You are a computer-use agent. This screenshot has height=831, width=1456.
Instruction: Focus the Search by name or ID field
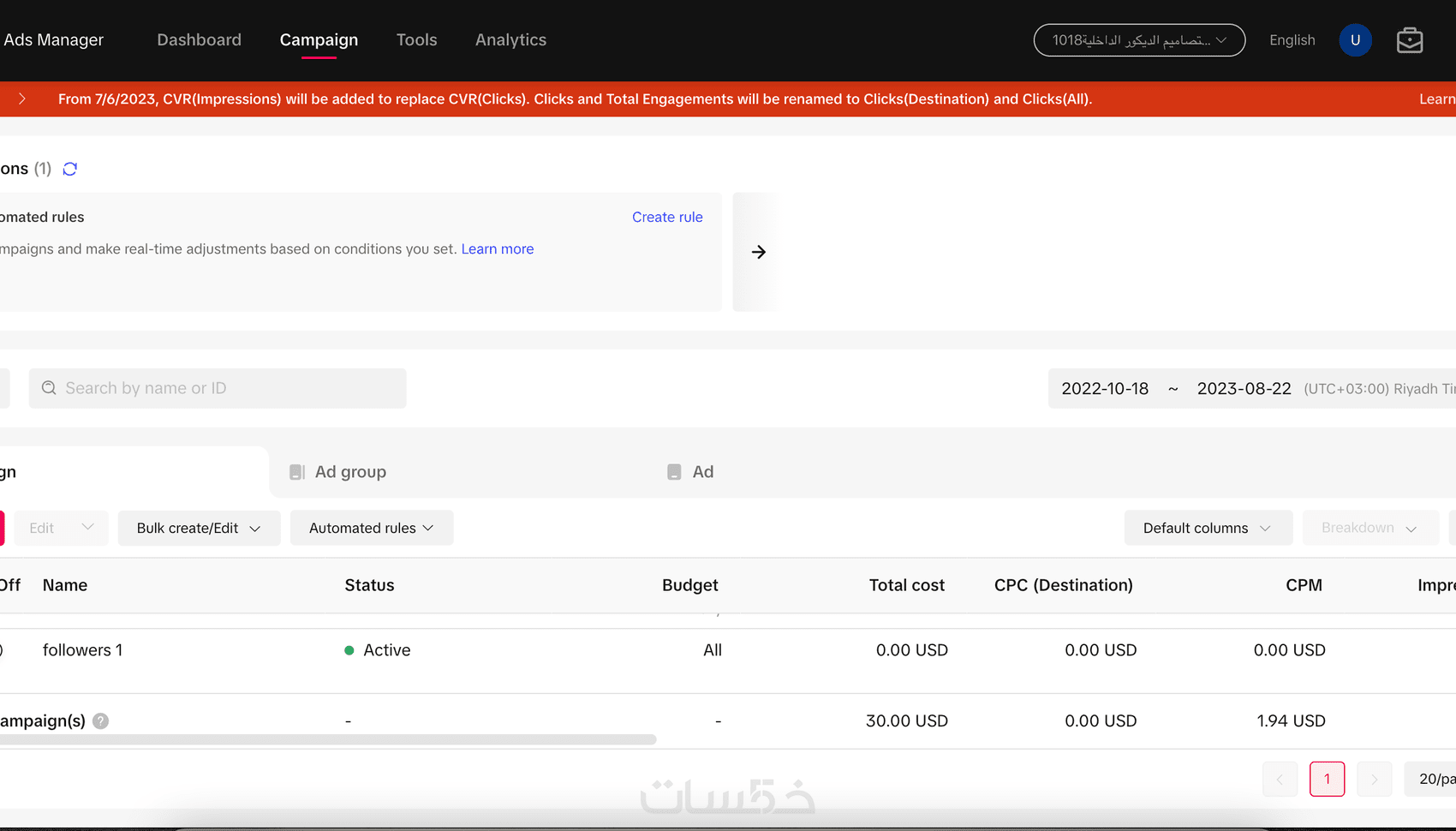point(218,388)
